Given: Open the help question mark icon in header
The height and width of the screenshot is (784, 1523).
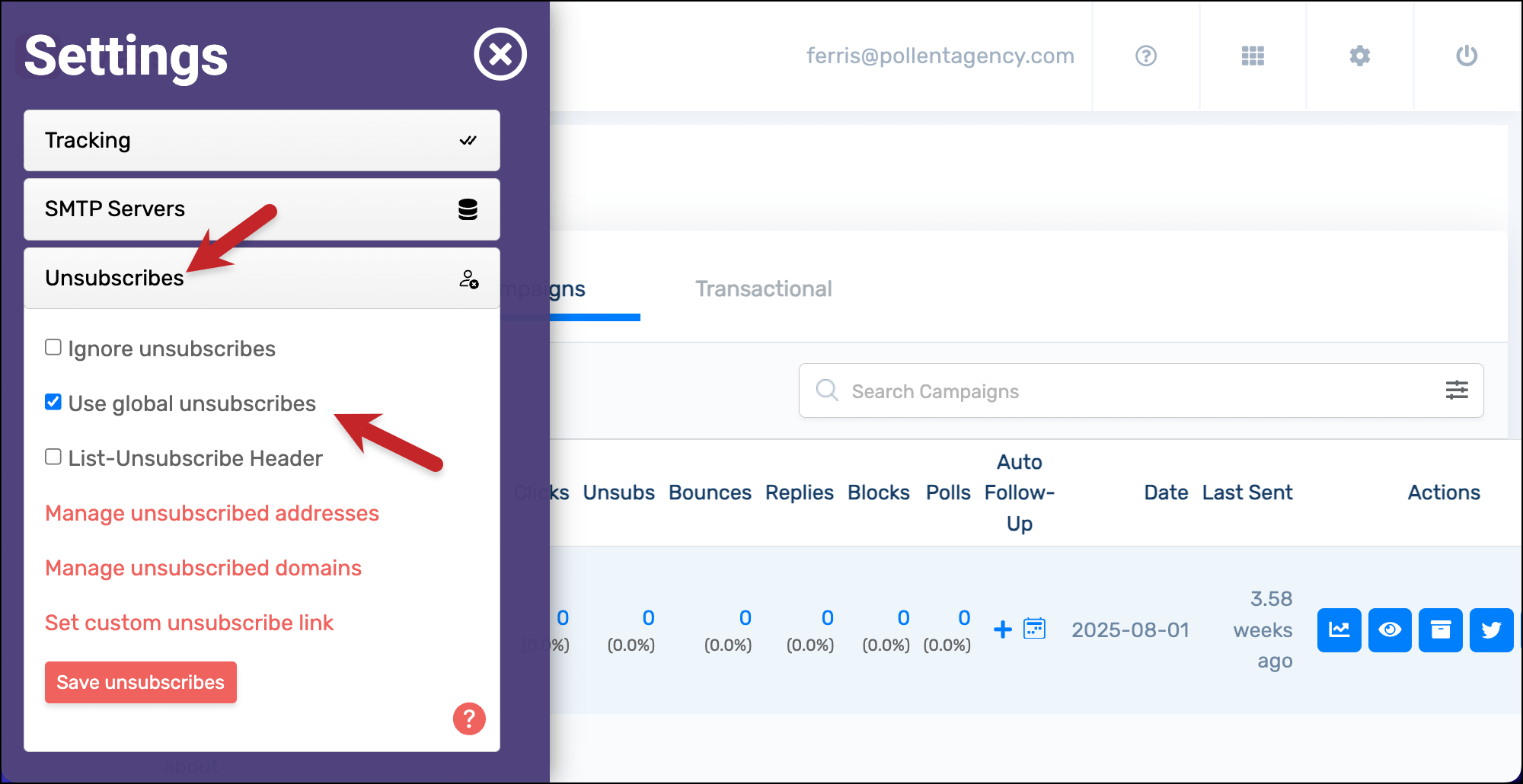Looking at the screenshot, I should click(1145, 56).
